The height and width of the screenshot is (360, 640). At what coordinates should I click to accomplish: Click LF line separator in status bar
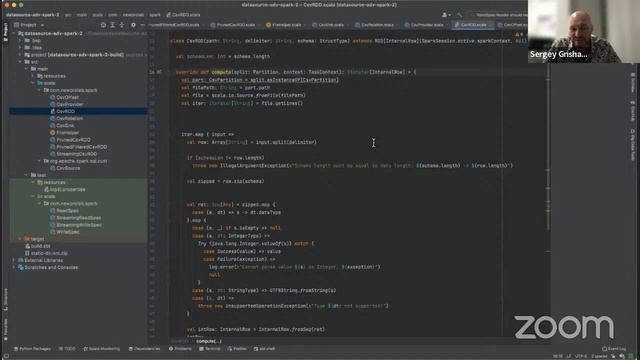click(569, 356)
